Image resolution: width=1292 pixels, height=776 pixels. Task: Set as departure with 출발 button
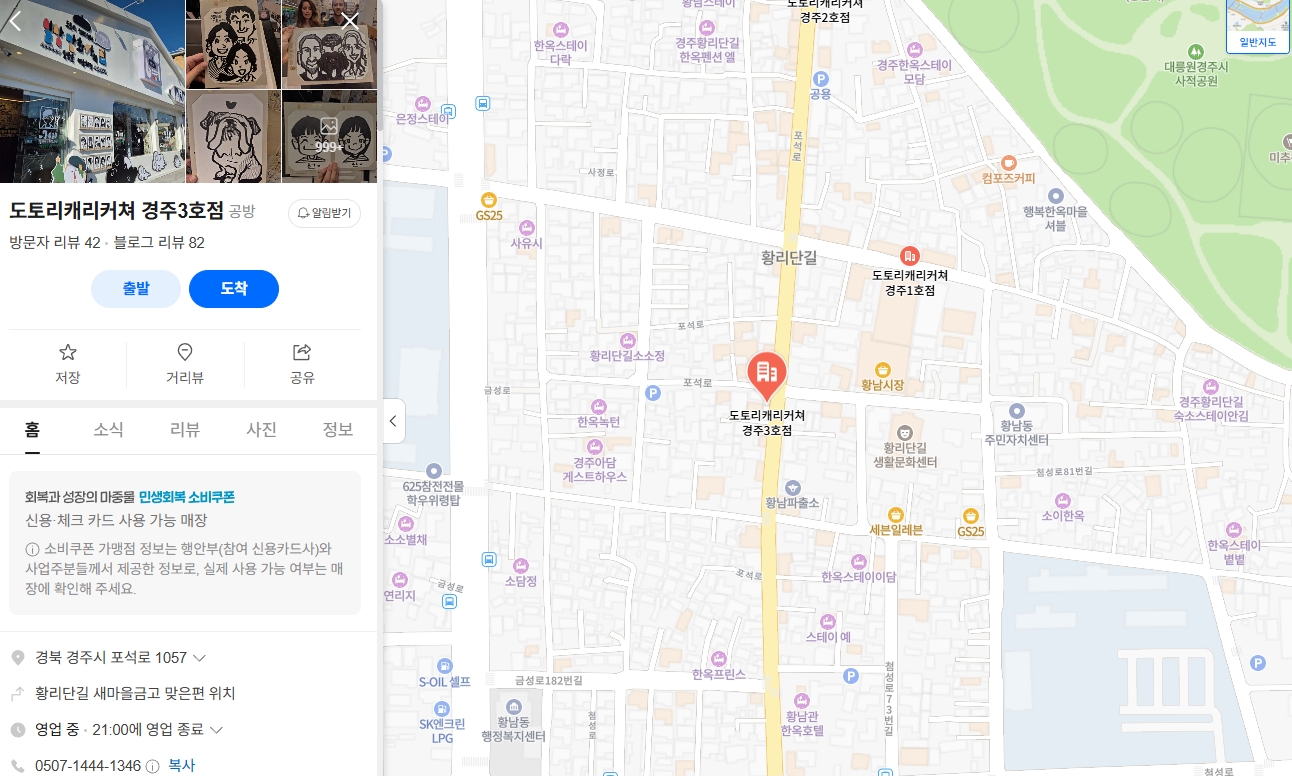pyautogui.click(x=136, y=289)
